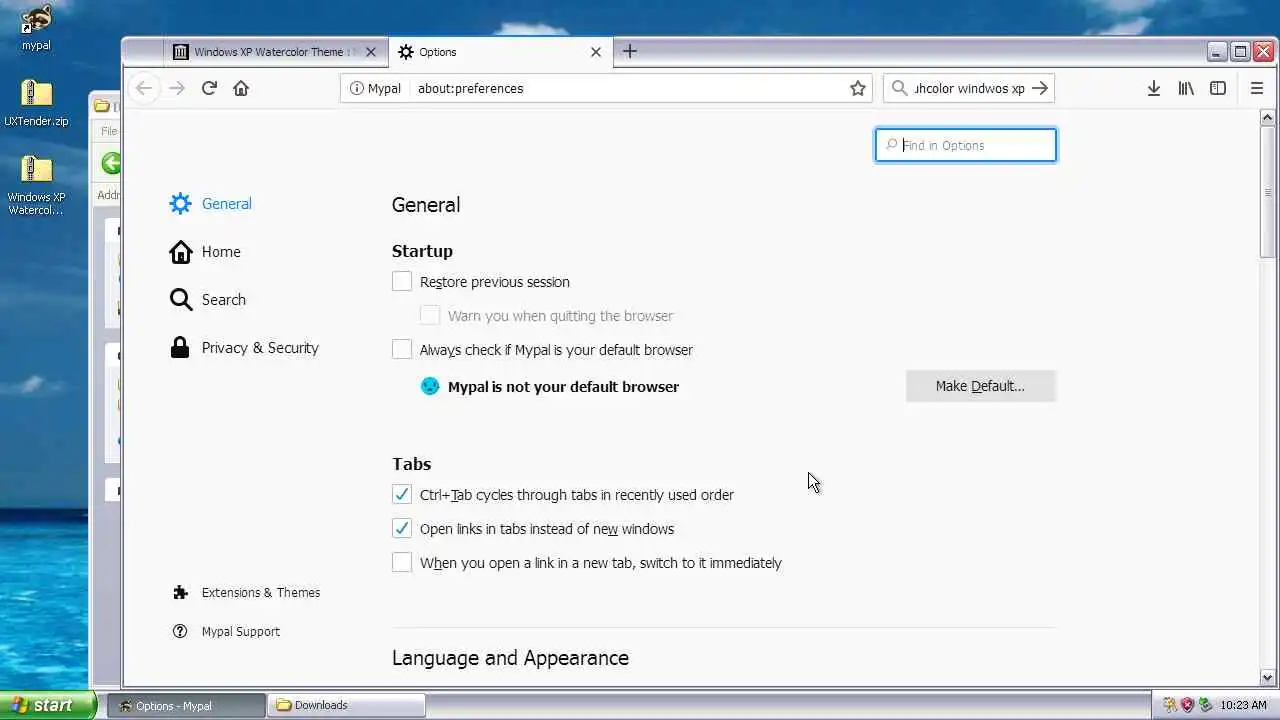Click the Make Default button
The image size is (1280, 720).
point(981,386)
